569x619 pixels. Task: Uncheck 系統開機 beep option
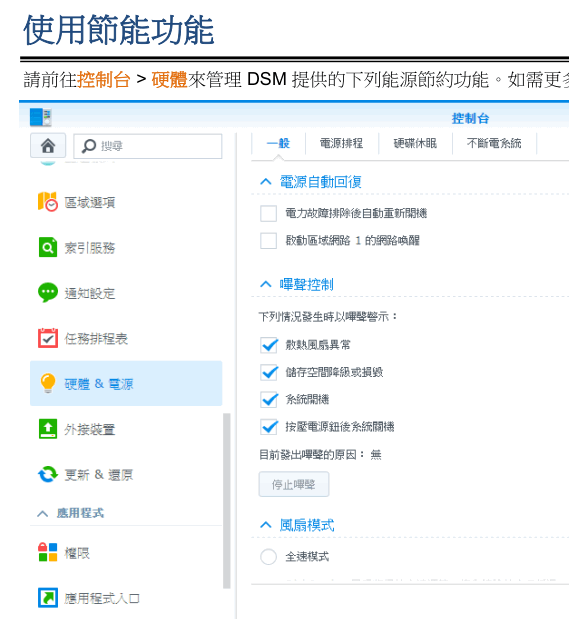point(269,400)
